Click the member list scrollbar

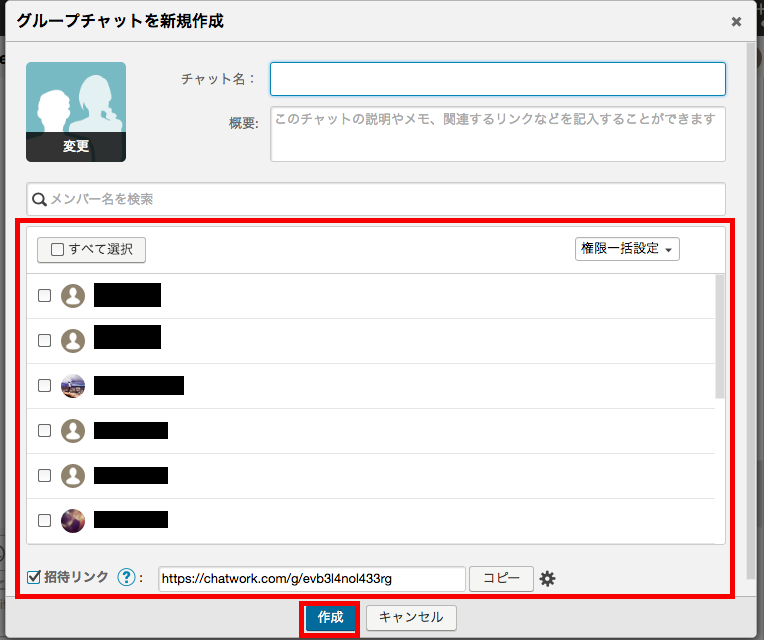pos(720,337)
